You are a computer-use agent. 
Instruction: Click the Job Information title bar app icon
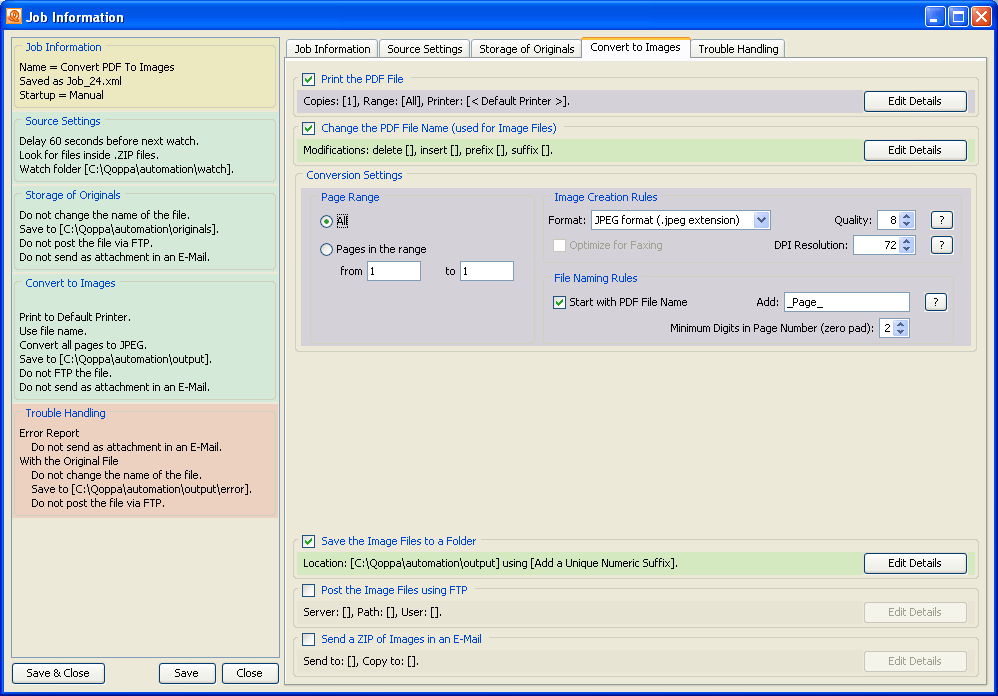(x=13, y=16)
